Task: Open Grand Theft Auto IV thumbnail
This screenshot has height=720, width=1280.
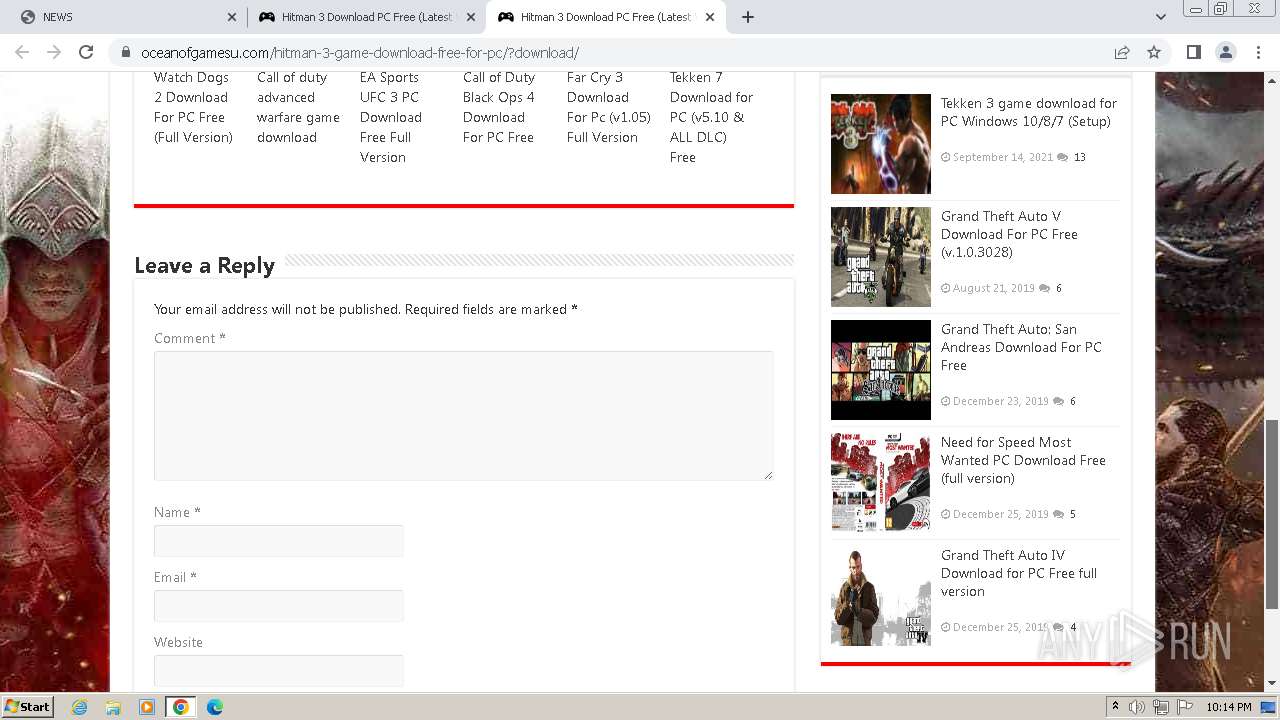Action: point(881,596)
